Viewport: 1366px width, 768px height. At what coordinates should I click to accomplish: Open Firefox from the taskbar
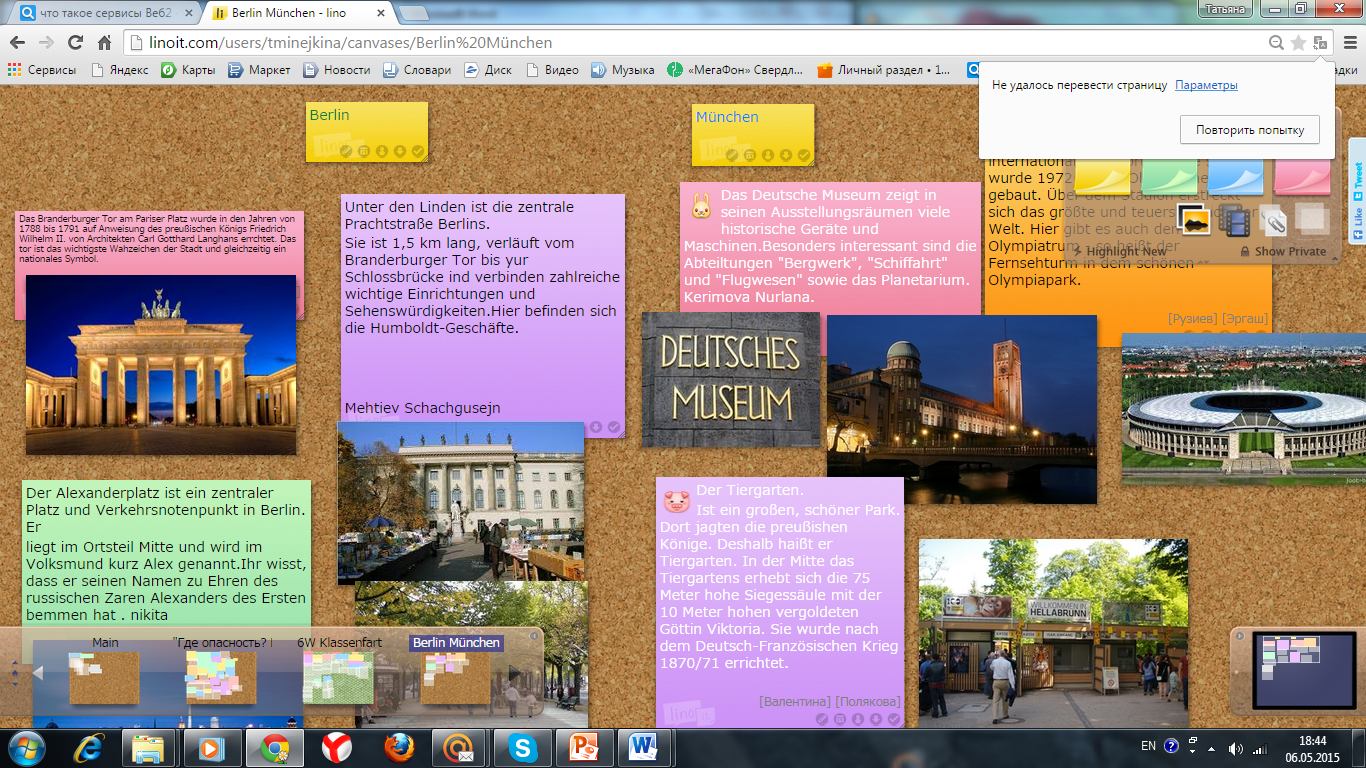coord(399,747)
